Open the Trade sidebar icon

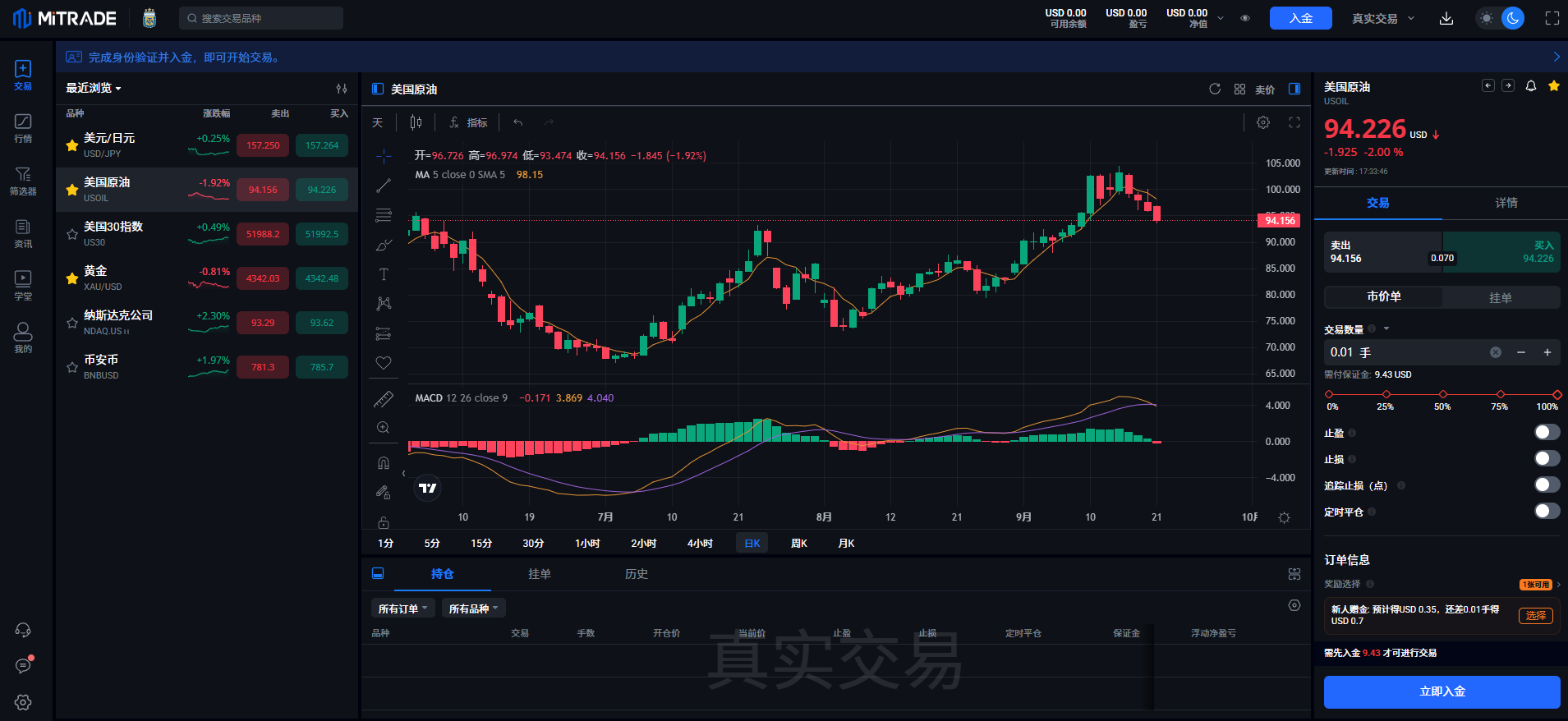pos(23,75)
